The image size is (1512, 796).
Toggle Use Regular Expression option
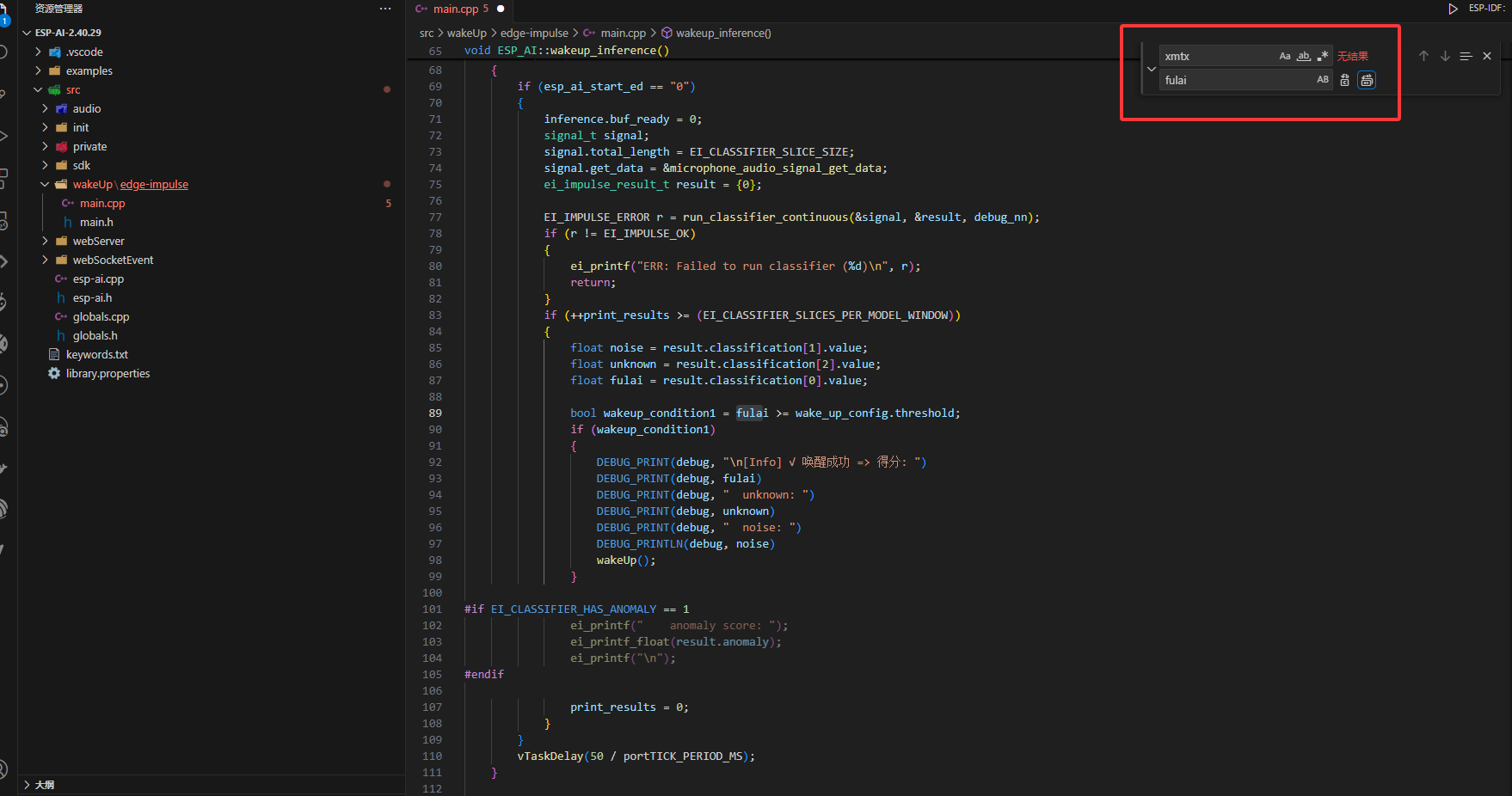point(1323,56)
